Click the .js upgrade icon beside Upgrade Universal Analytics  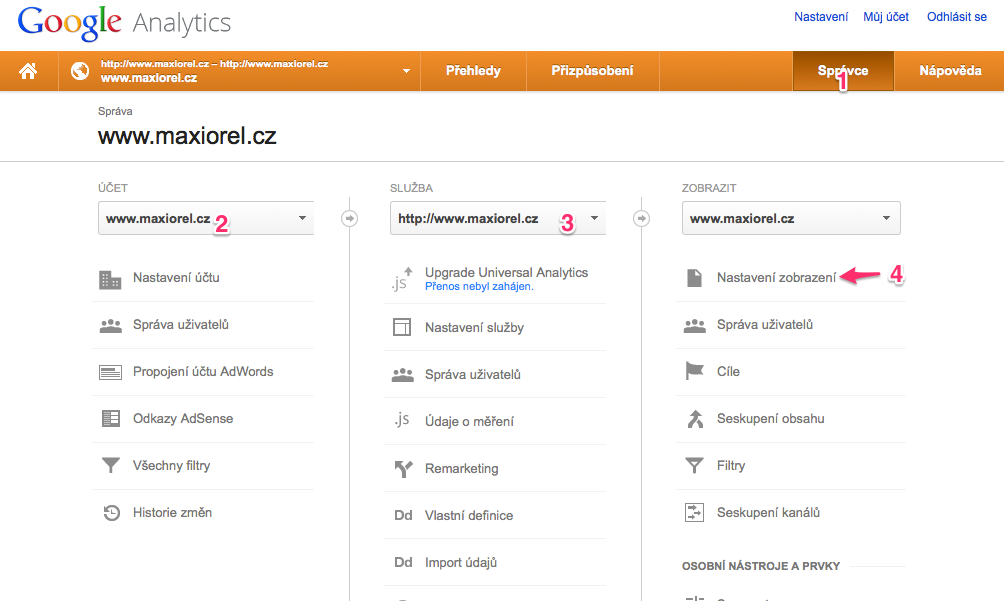coord(402,279)
